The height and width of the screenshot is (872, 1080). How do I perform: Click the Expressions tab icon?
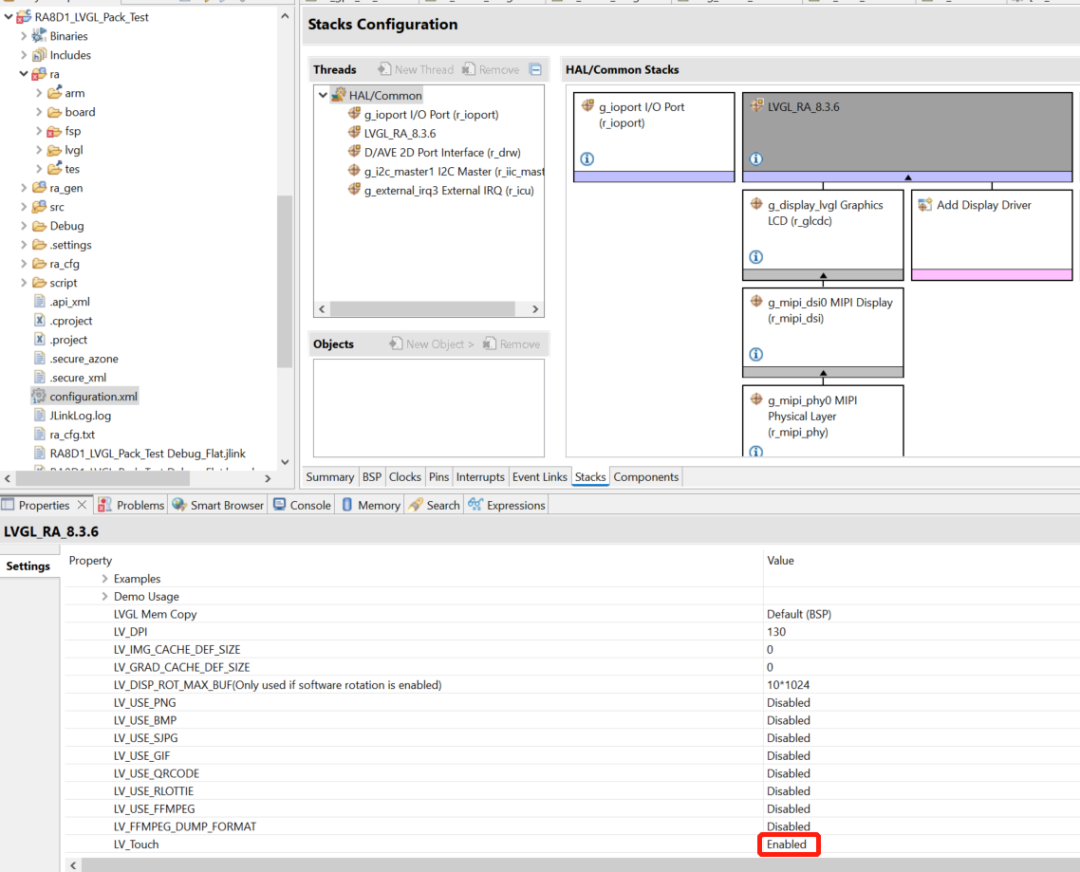pyautogui.click(x=475, y=505)
